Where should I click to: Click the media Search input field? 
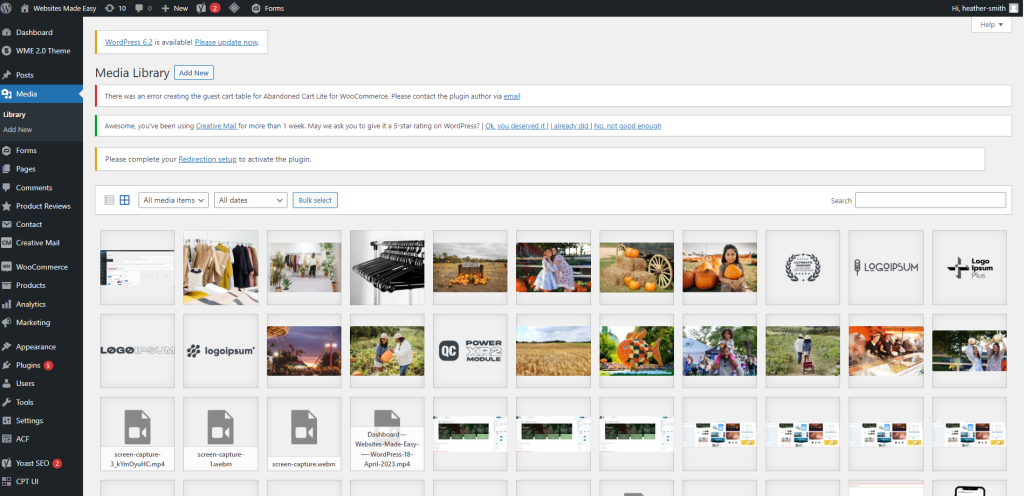(x=930, y=200)
